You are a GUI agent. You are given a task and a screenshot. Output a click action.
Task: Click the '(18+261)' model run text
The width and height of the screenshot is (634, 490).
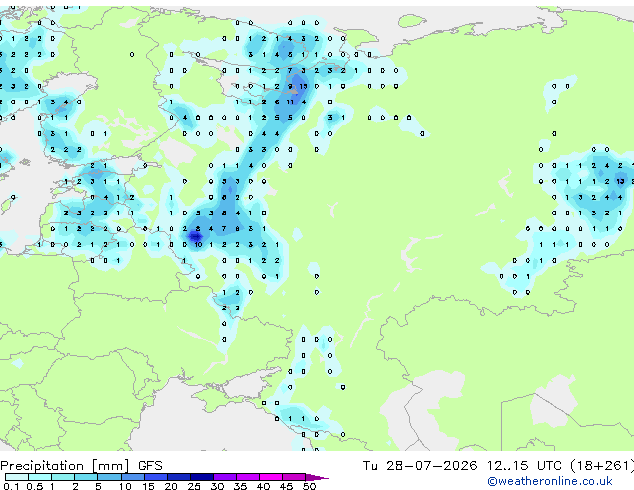point(602,466)
